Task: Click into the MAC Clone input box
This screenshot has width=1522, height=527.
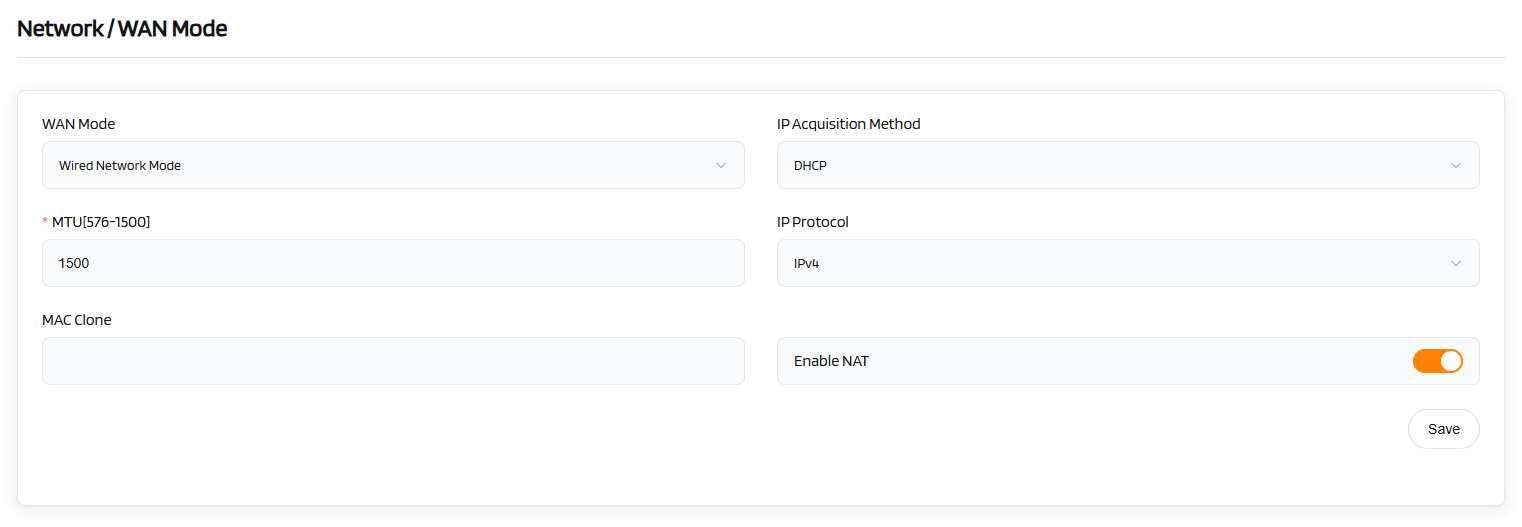Action: (393, 361)
